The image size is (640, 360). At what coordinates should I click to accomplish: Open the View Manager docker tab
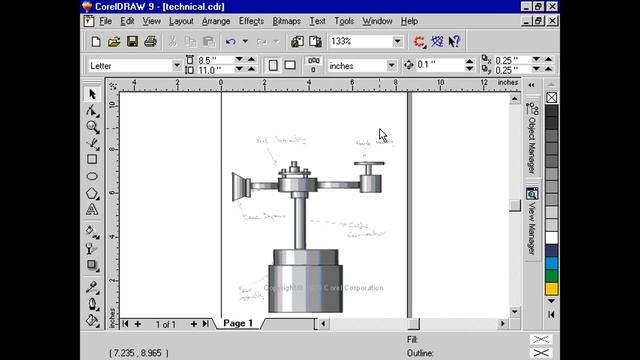[x=532, y=221]
